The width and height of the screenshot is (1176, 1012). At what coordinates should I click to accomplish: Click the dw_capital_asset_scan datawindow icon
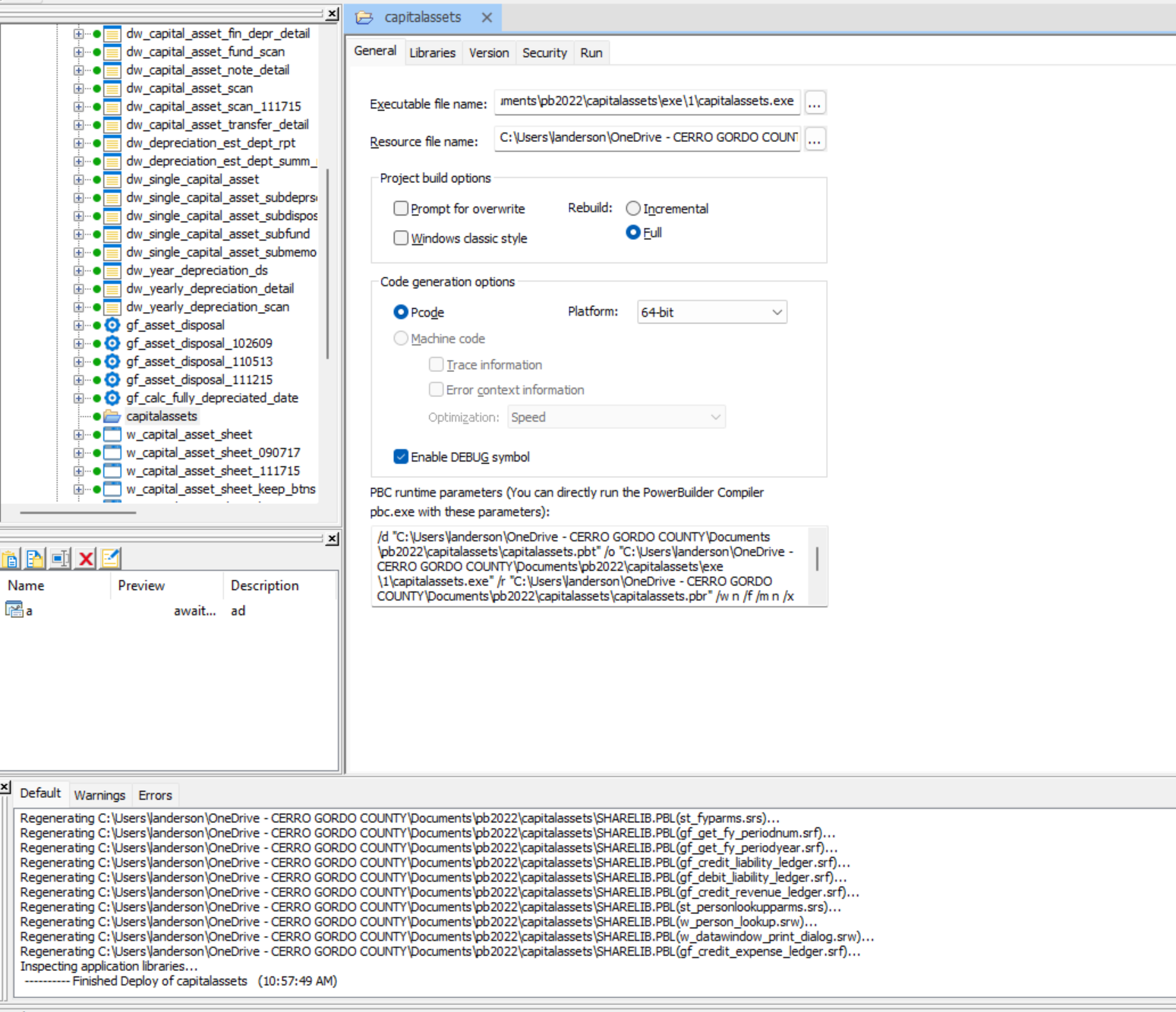coord(112,88)
